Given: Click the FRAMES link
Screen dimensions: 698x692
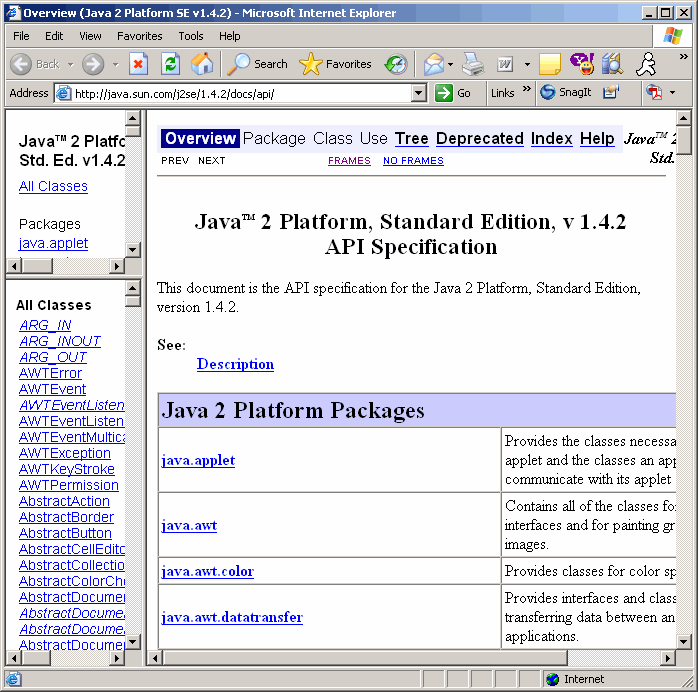Looking at the screenshot, I should click(x=349, y=161).
